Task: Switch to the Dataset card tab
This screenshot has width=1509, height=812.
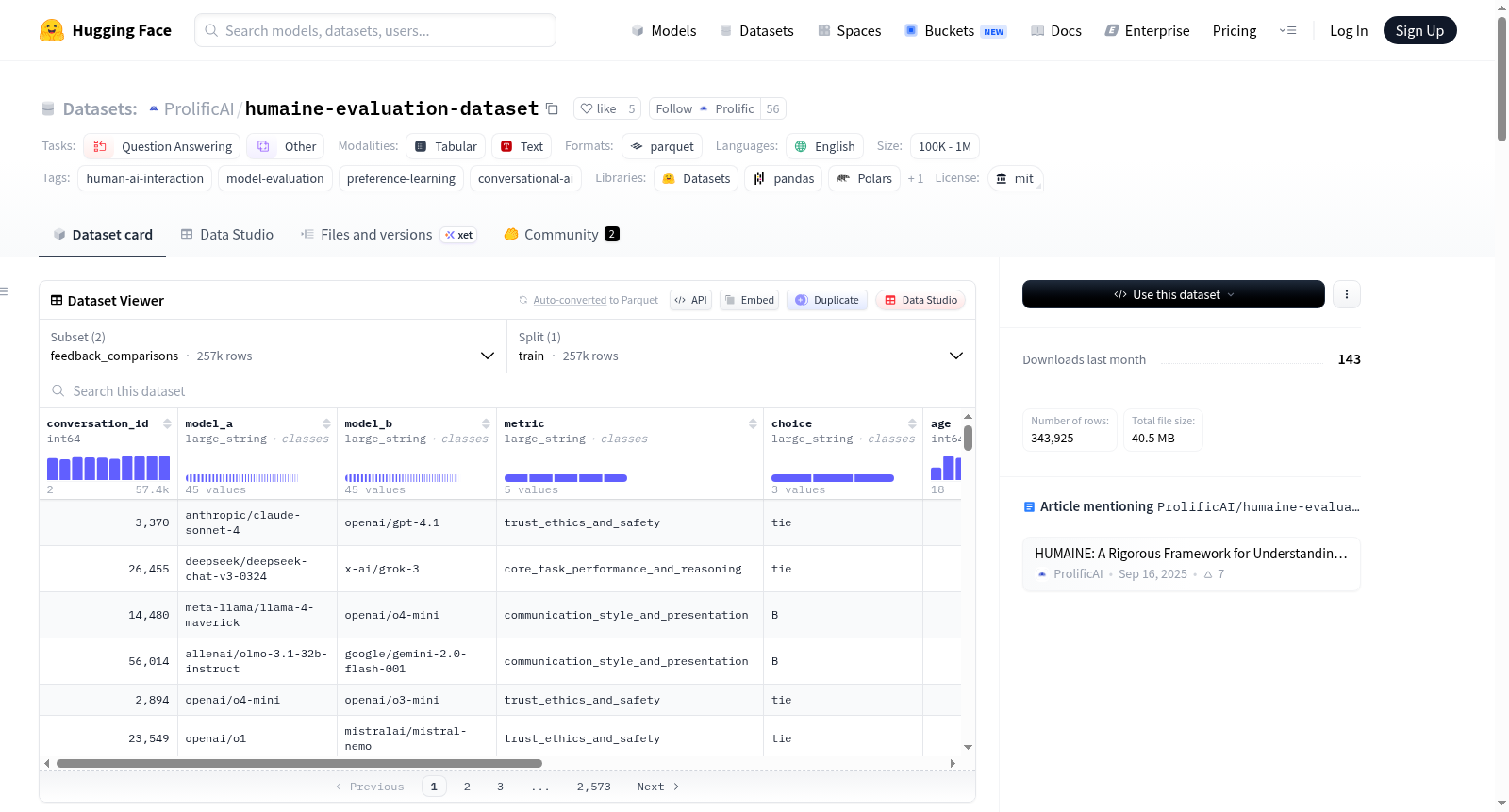Action: click(x=103, y=235)
